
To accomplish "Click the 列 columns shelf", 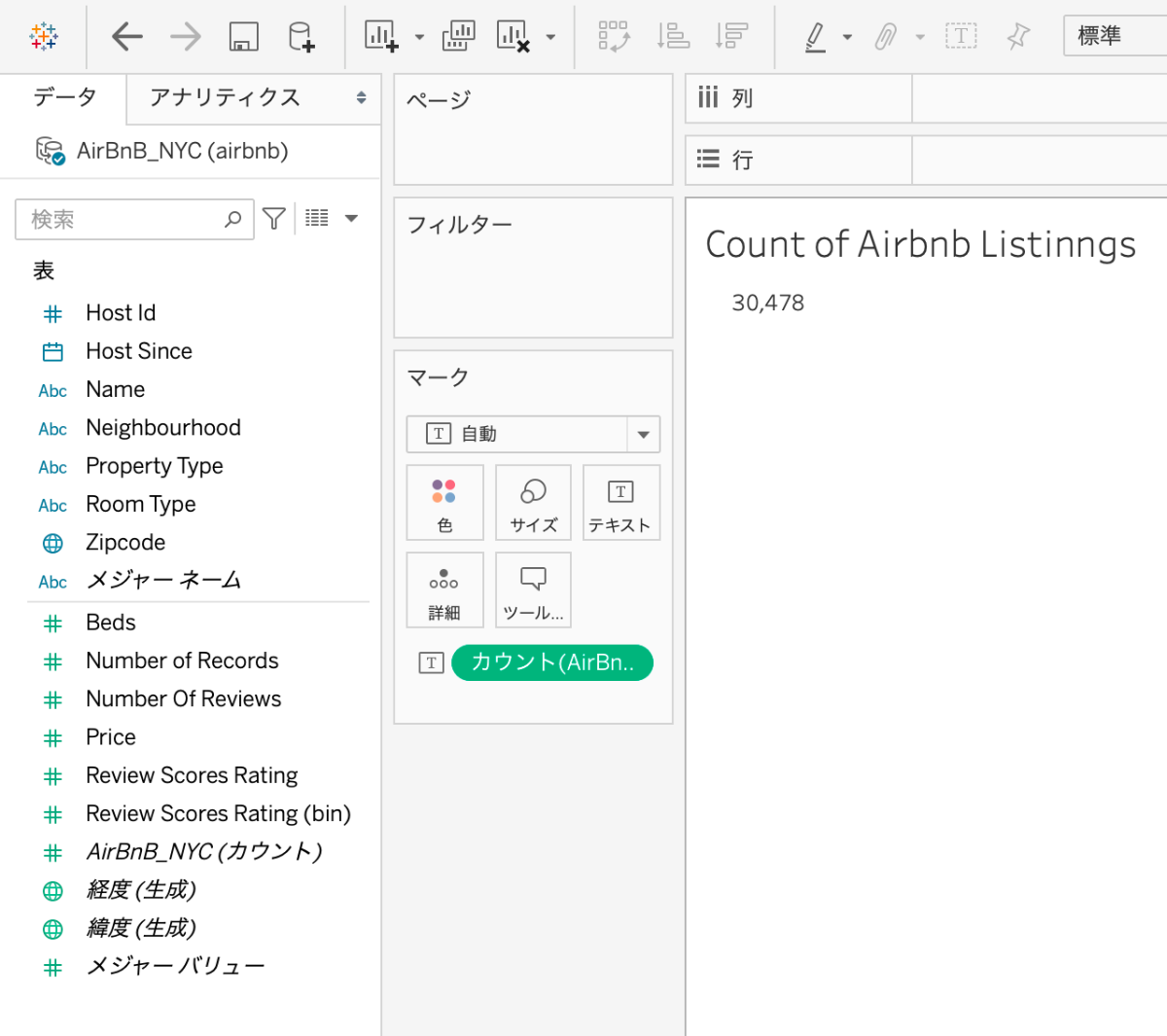I will coord(926,98).
